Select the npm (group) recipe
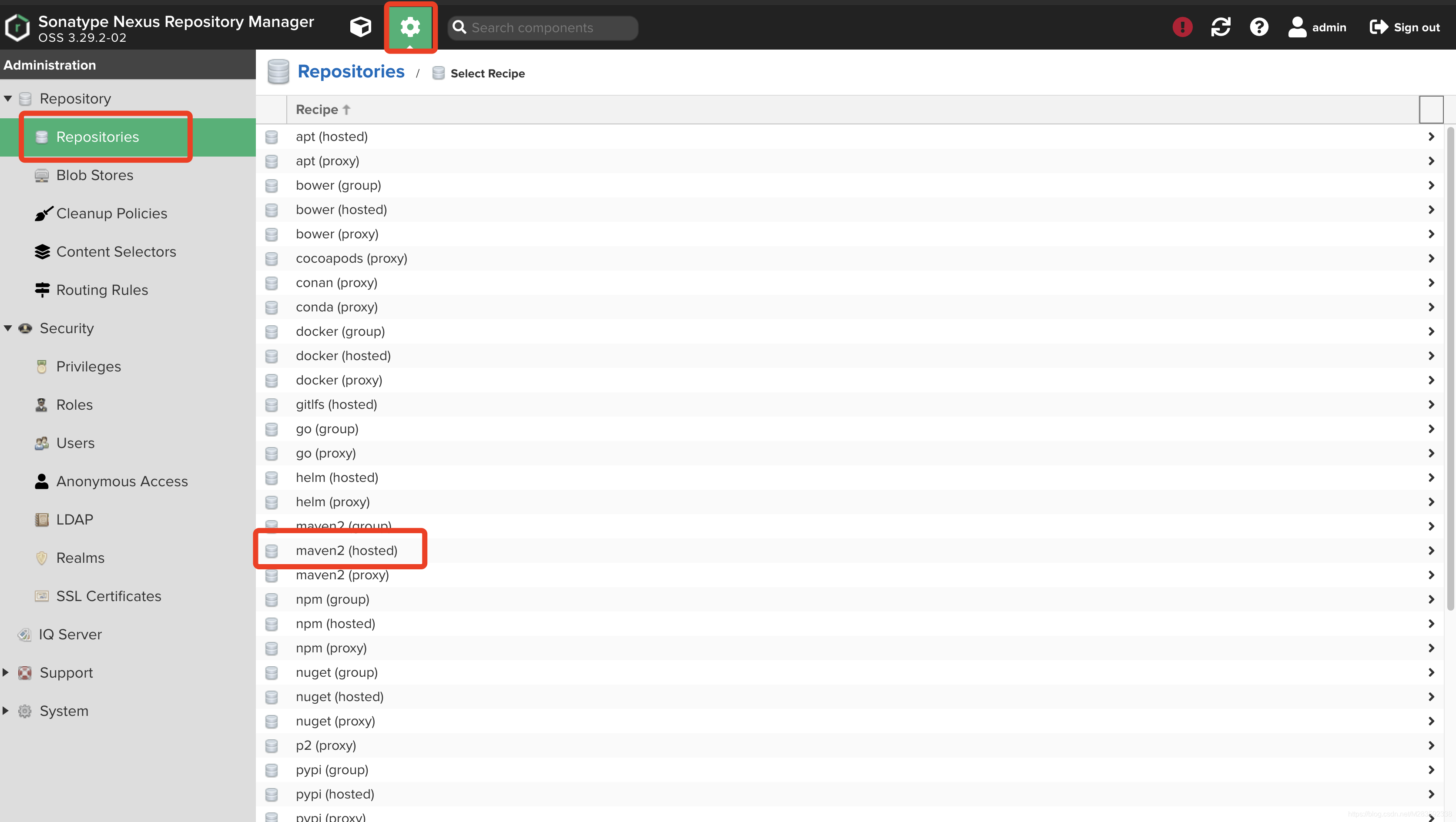This screenshot has height=822, width=1456. tap(851, 599)
